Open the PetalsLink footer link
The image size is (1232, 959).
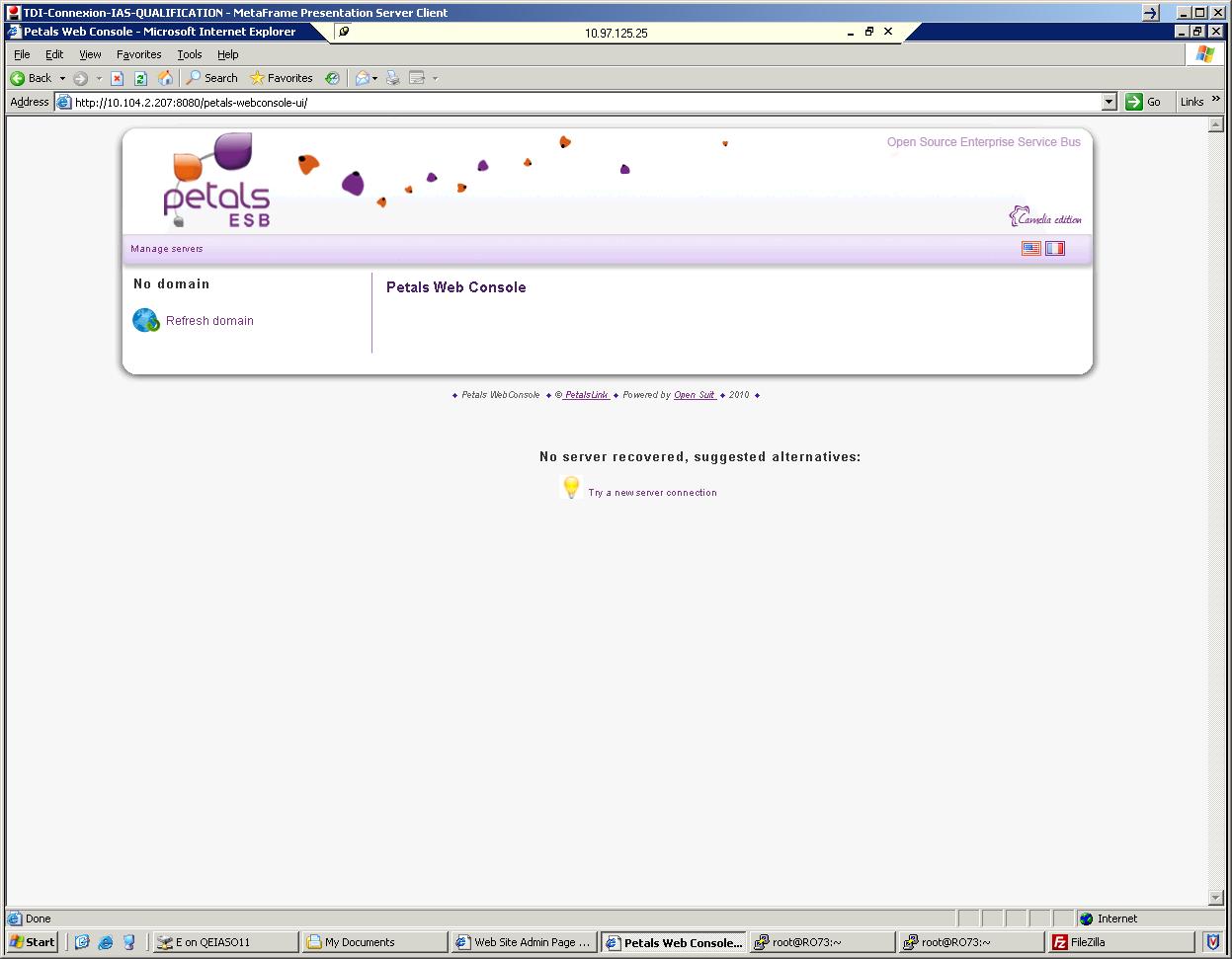586,395
